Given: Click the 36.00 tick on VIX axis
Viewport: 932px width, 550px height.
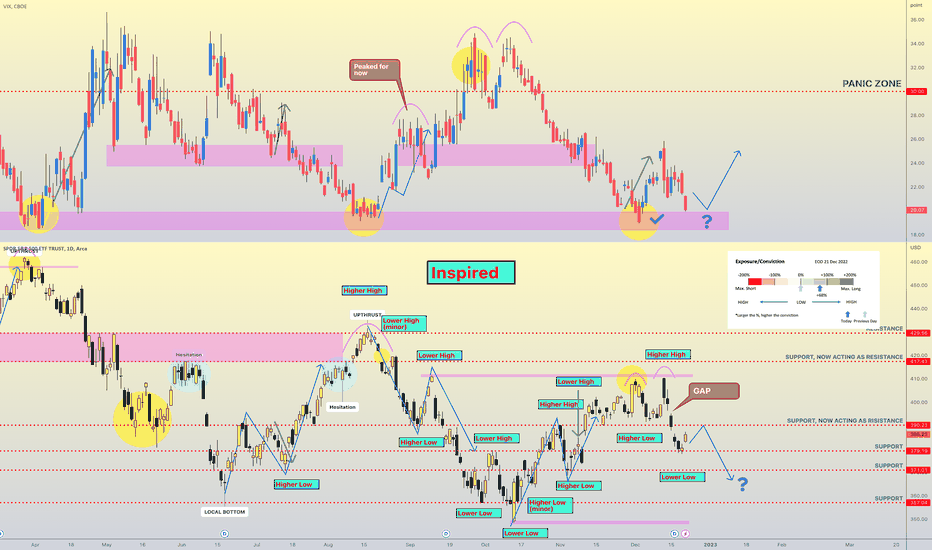Looking at the screenshot, I should 917,20.
